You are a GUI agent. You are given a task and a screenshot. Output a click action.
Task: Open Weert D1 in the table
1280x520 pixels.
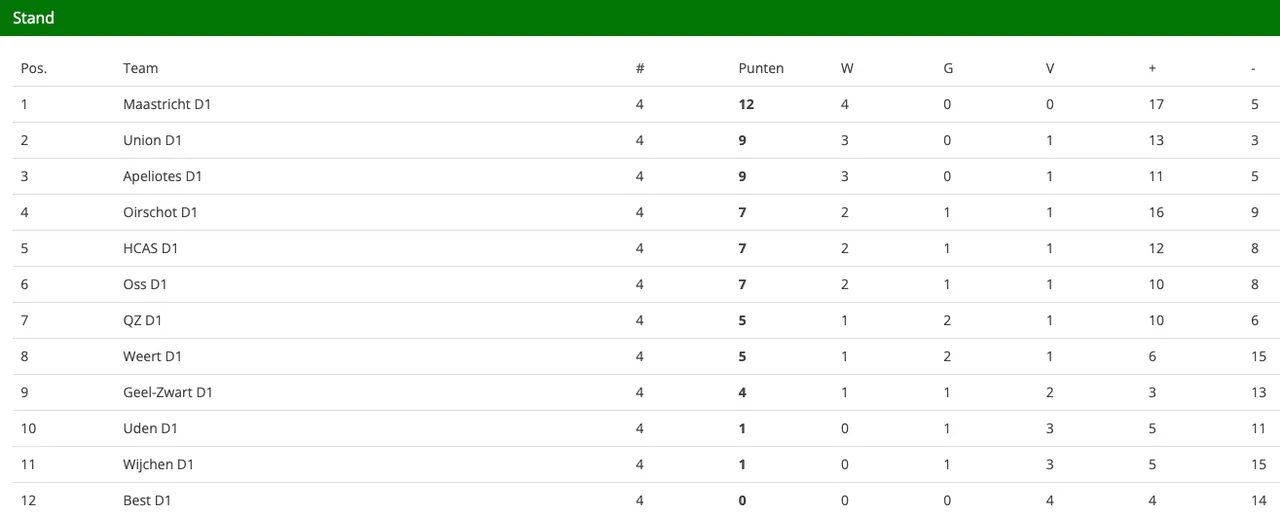pos(152,356)
